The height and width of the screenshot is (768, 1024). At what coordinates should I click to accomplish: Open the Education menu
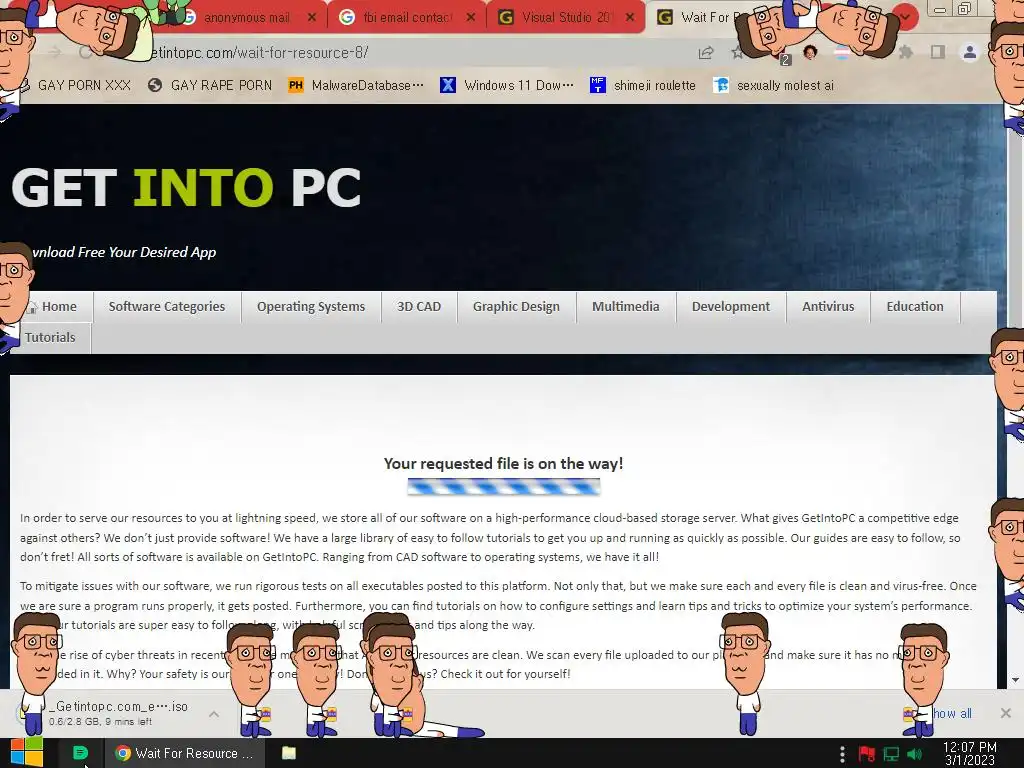point(915,306)
